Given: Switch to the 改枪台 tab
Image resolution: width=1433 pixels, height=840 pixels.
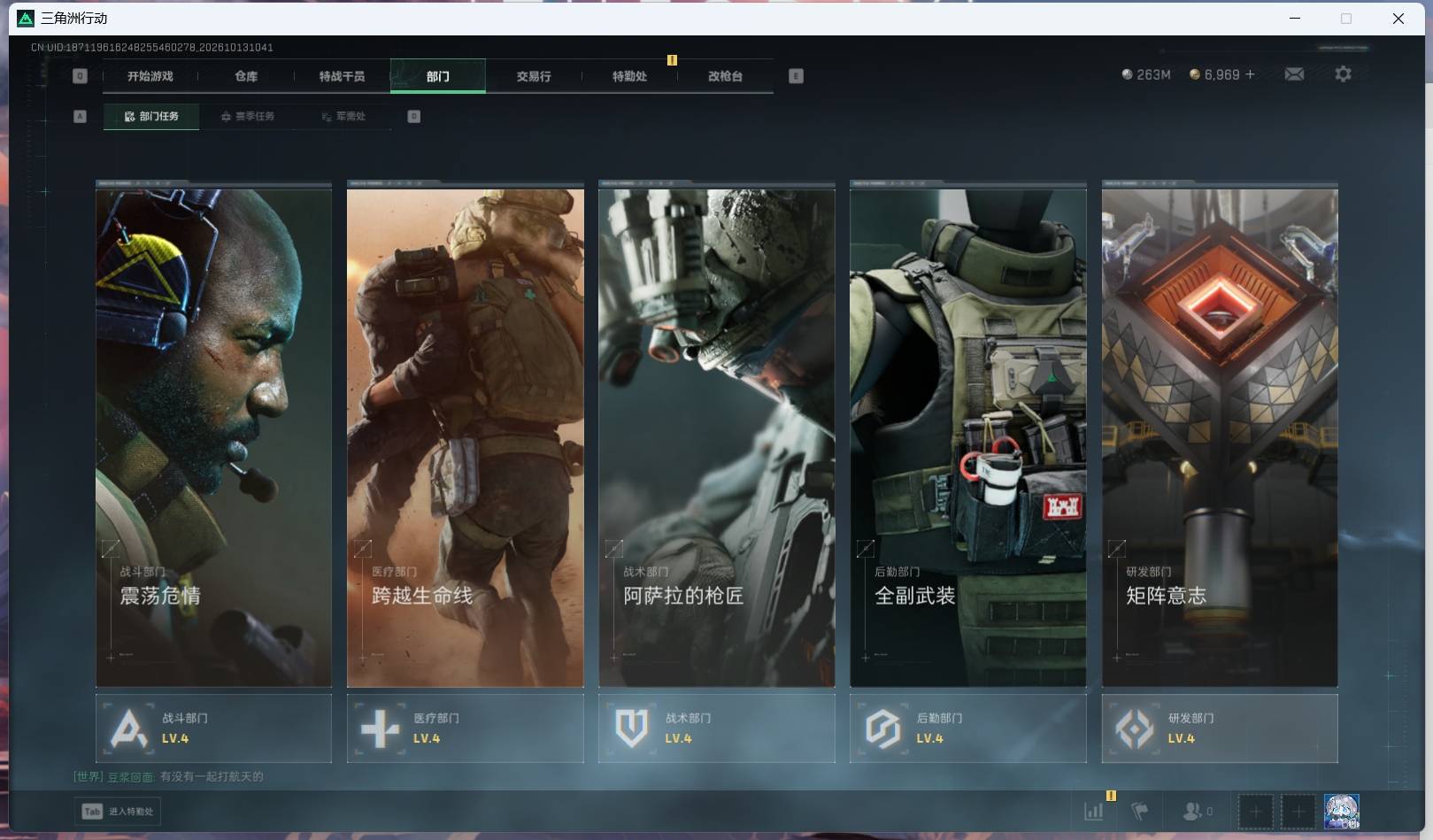Looking at the screenshot, I should tap(725, 76).
